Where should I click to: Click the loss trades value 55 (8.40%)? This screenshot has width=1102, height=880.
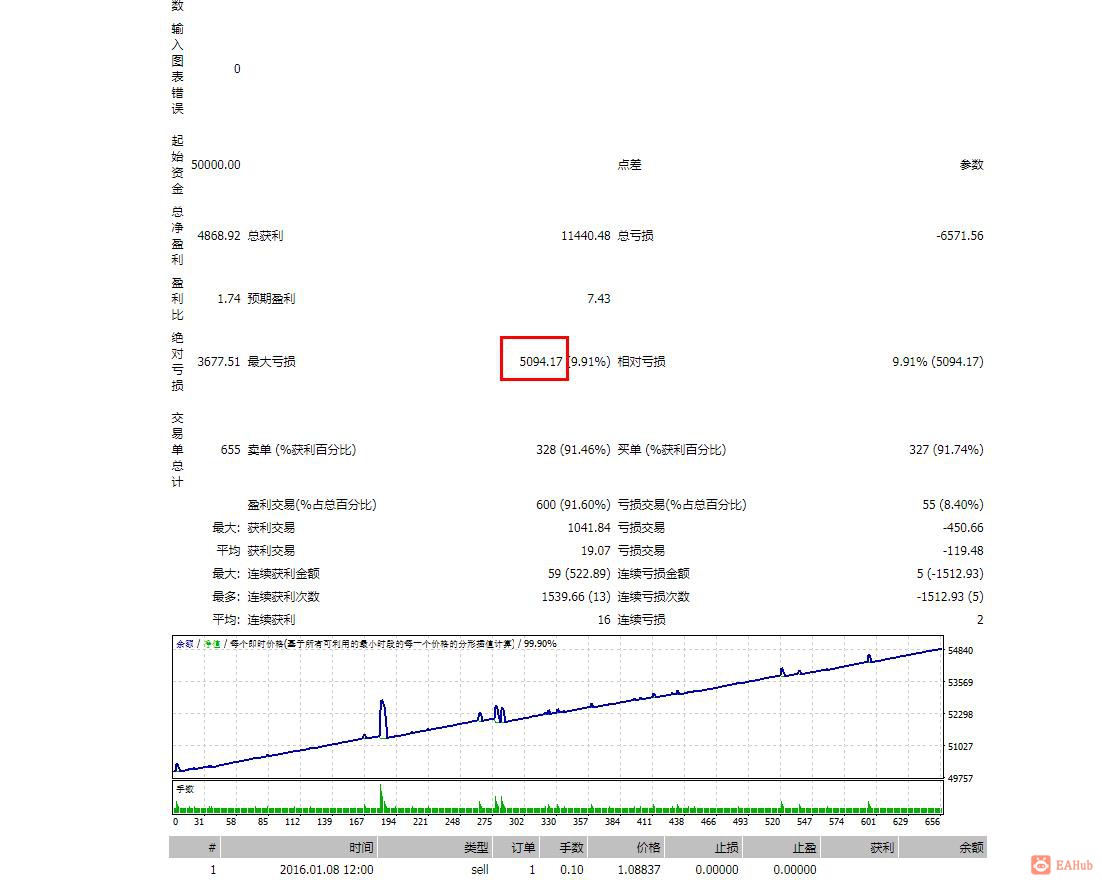tap(952, 505)
